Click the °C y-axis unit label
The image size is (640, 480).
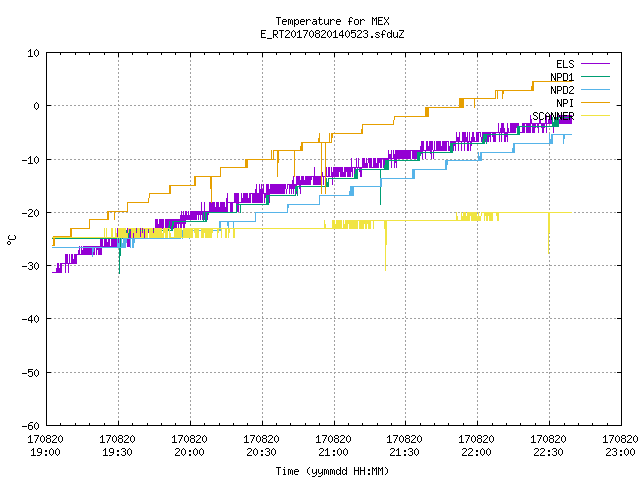(x=11, y=240)
